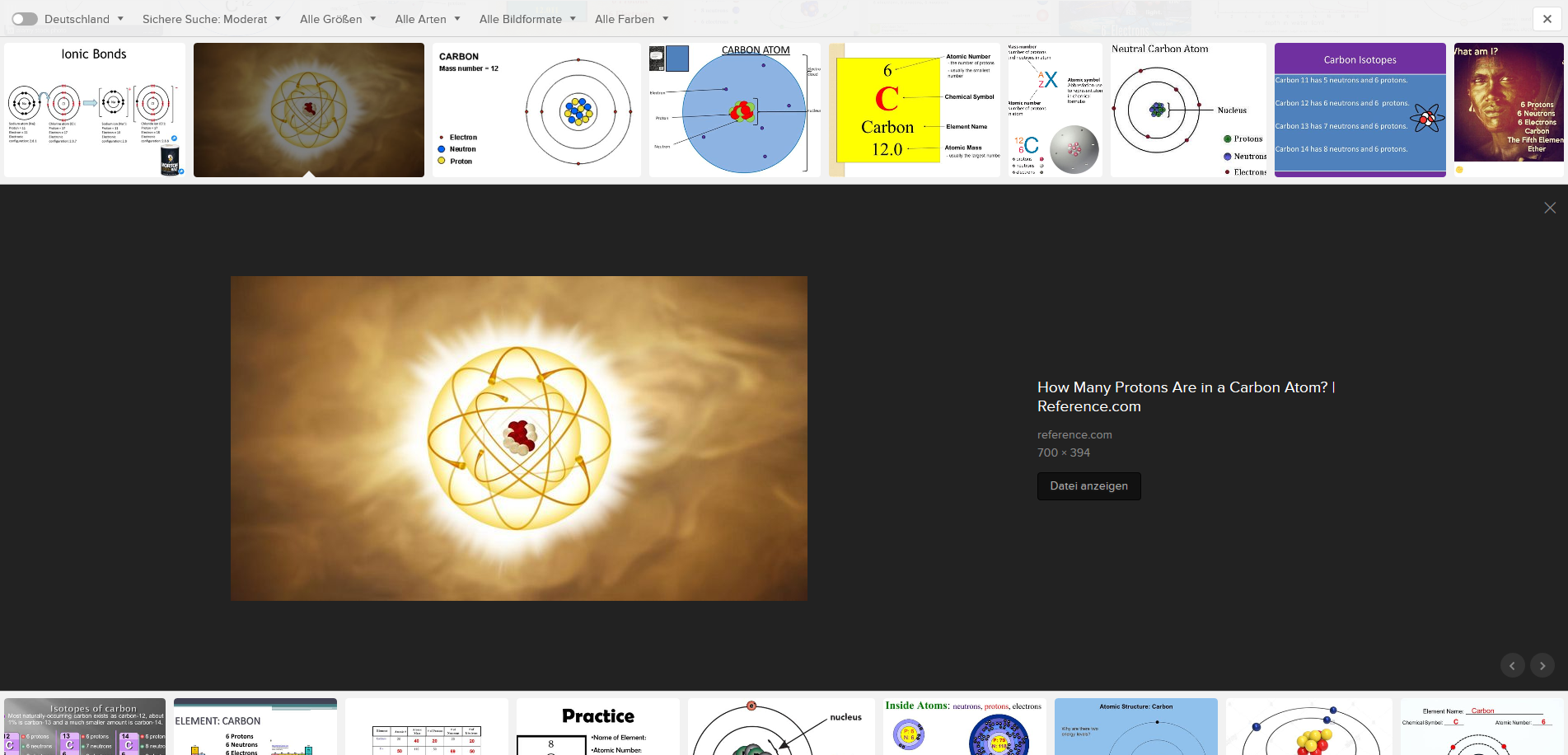This screenshot has width=1568, height=755.
Task: Click the large carbon atom preview image
Action: click(519, 438)
